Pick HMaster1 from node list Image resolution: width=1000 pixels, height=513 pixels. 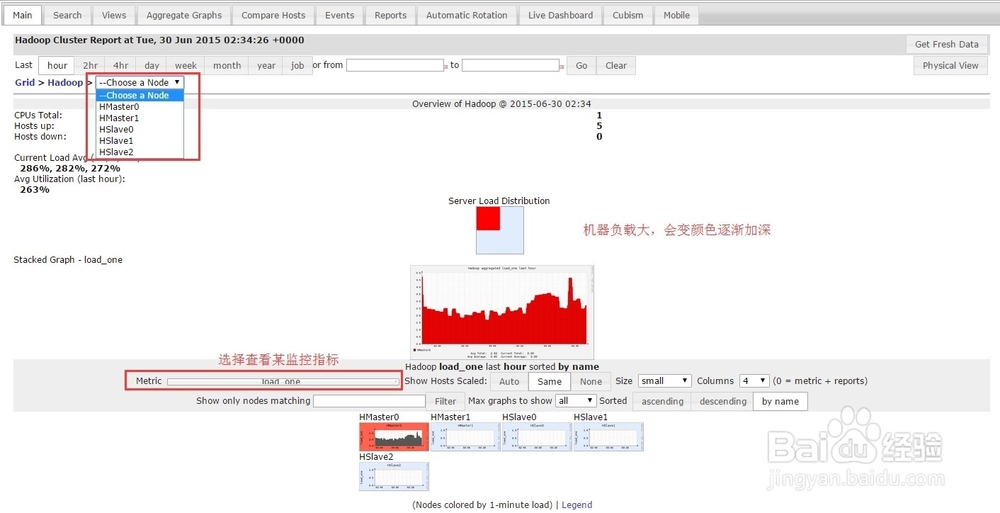[140, 118]
